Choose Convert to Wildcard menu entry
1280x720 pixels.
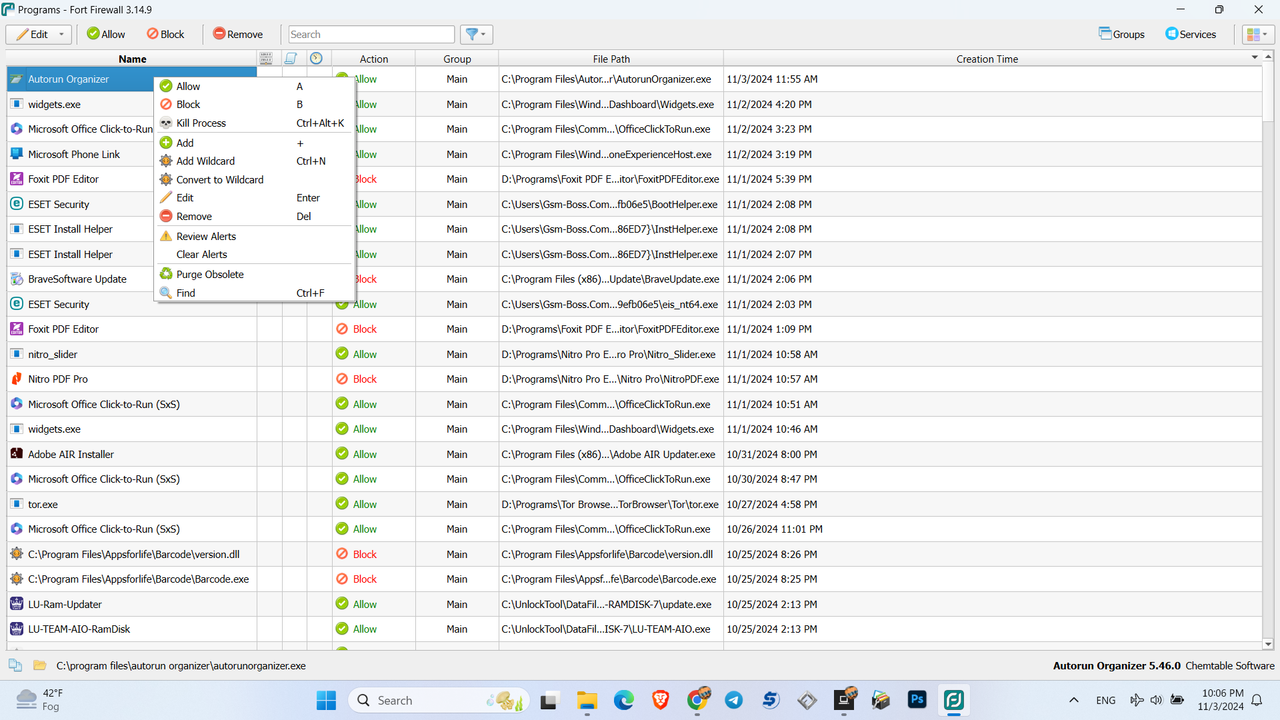point(254,179)
